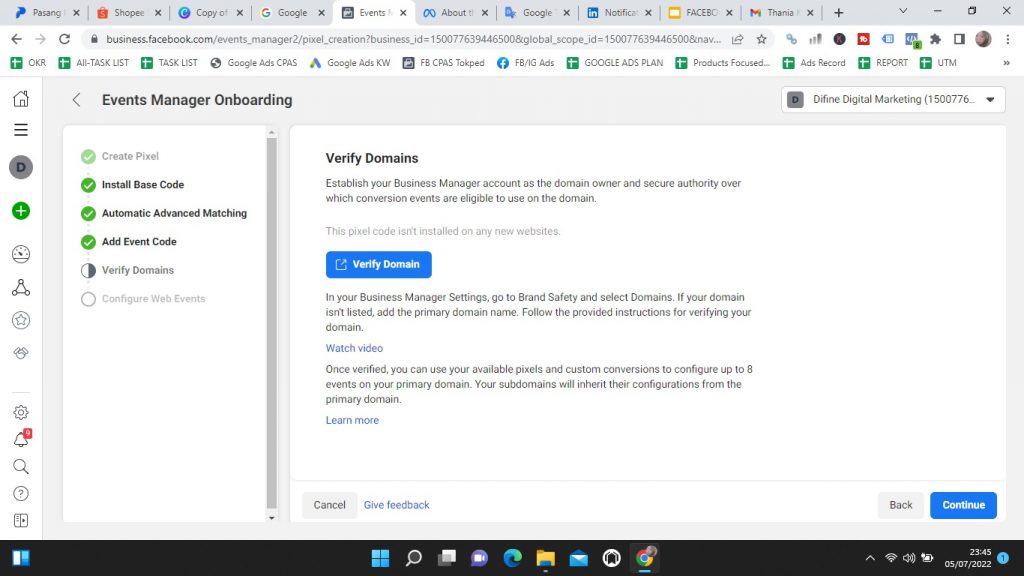This screenshot has width=1024, height=576.
Task: Click the blue Verify Domain button
Action: [x=378, y=265]
